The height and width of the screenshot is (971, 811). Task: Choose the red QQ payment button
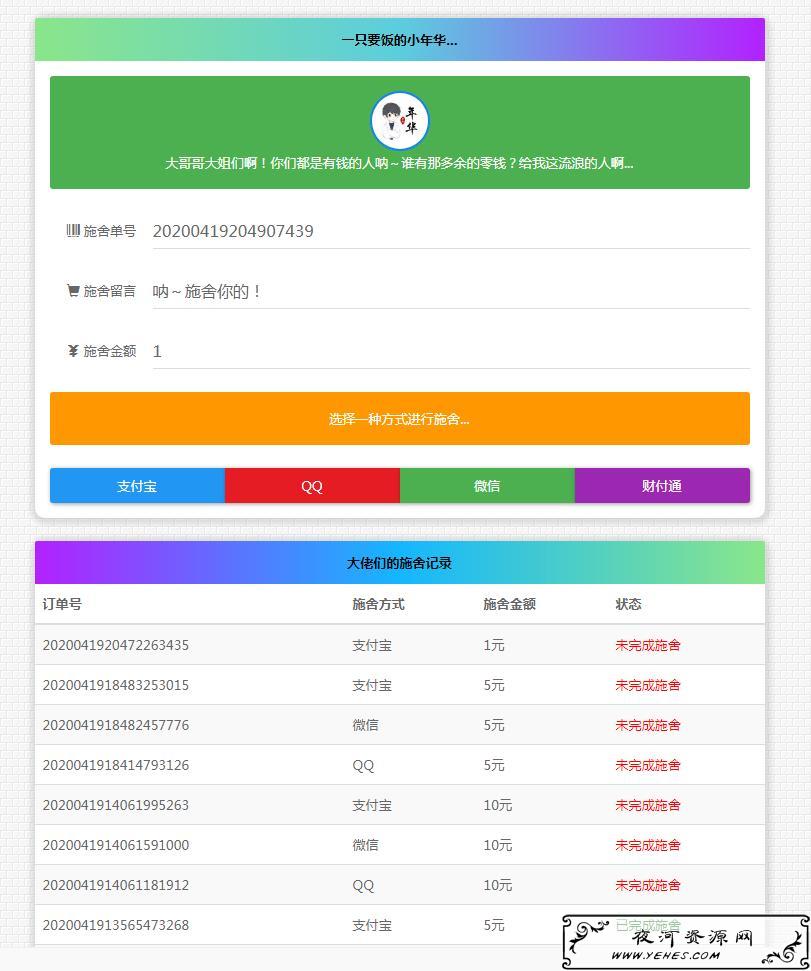point(312,486)
